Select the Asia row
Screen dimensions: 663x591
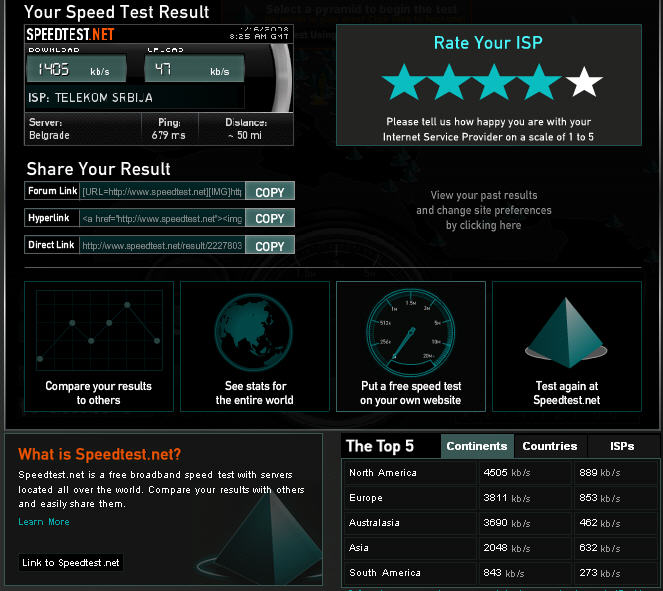tap(501, 547)
